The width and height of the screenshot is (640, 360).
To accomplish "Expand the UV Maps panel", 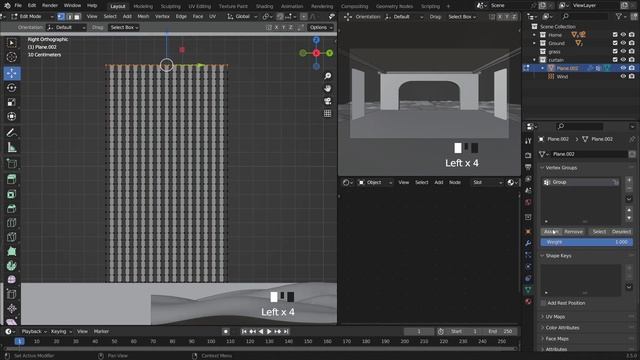I will 555,317.
